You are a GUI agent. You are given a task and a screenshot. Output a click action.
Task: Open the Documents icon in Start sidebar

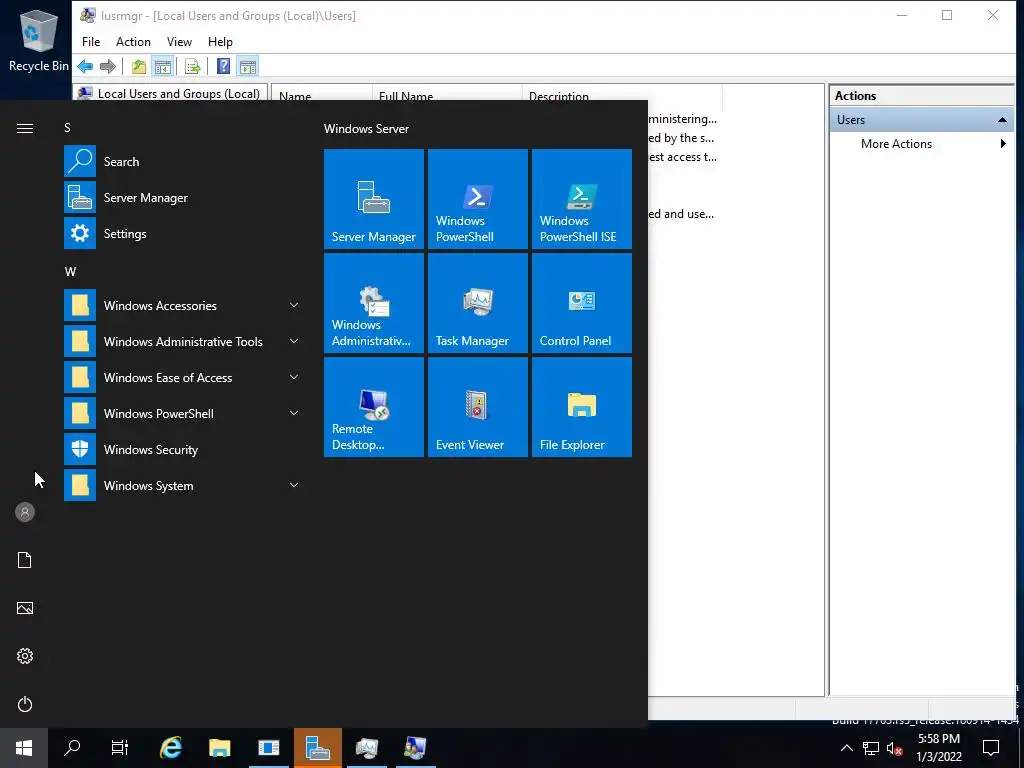(25, 560)
